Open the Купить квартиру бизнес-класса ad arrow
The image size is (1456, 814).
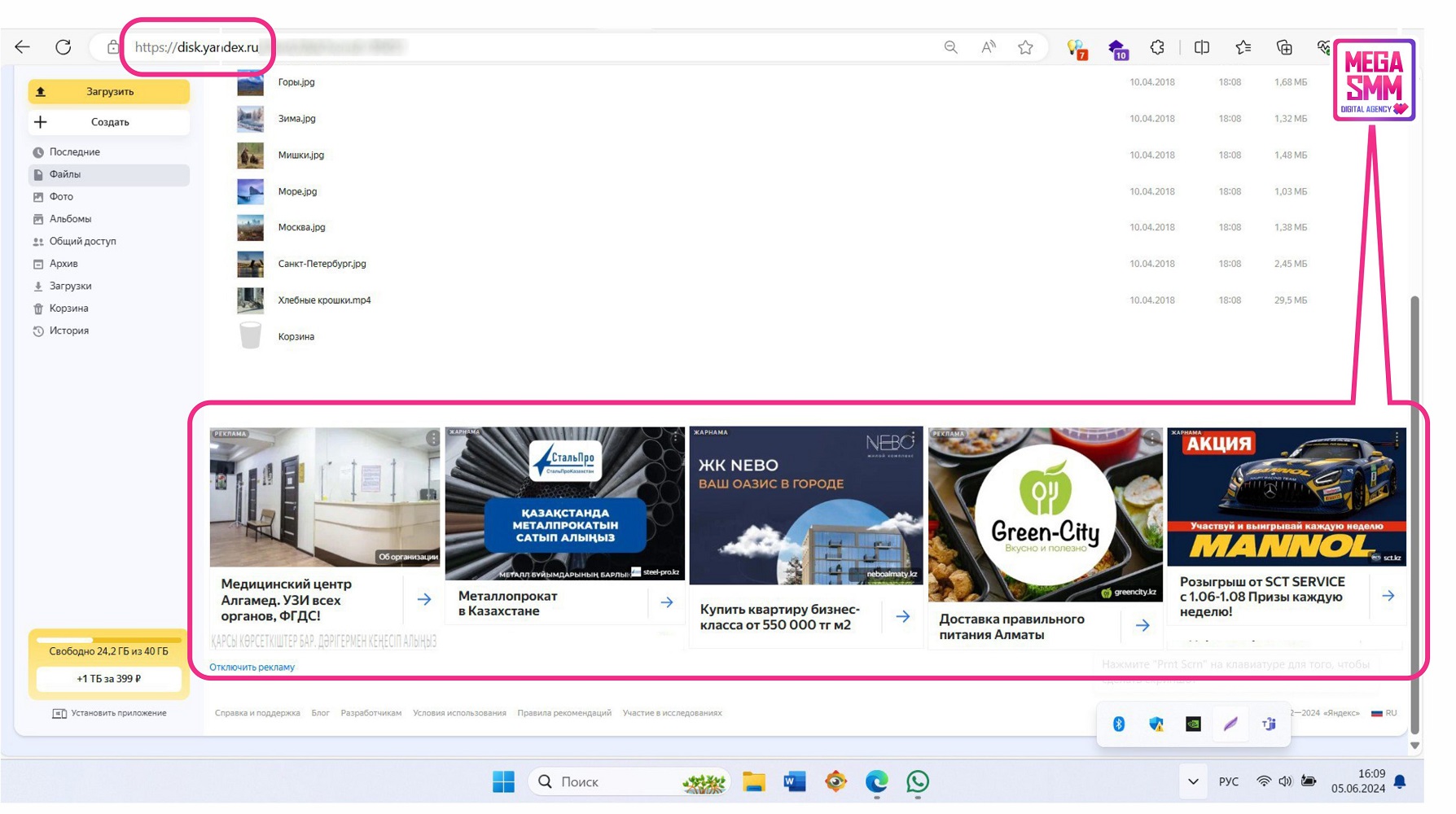pos(903,617)
